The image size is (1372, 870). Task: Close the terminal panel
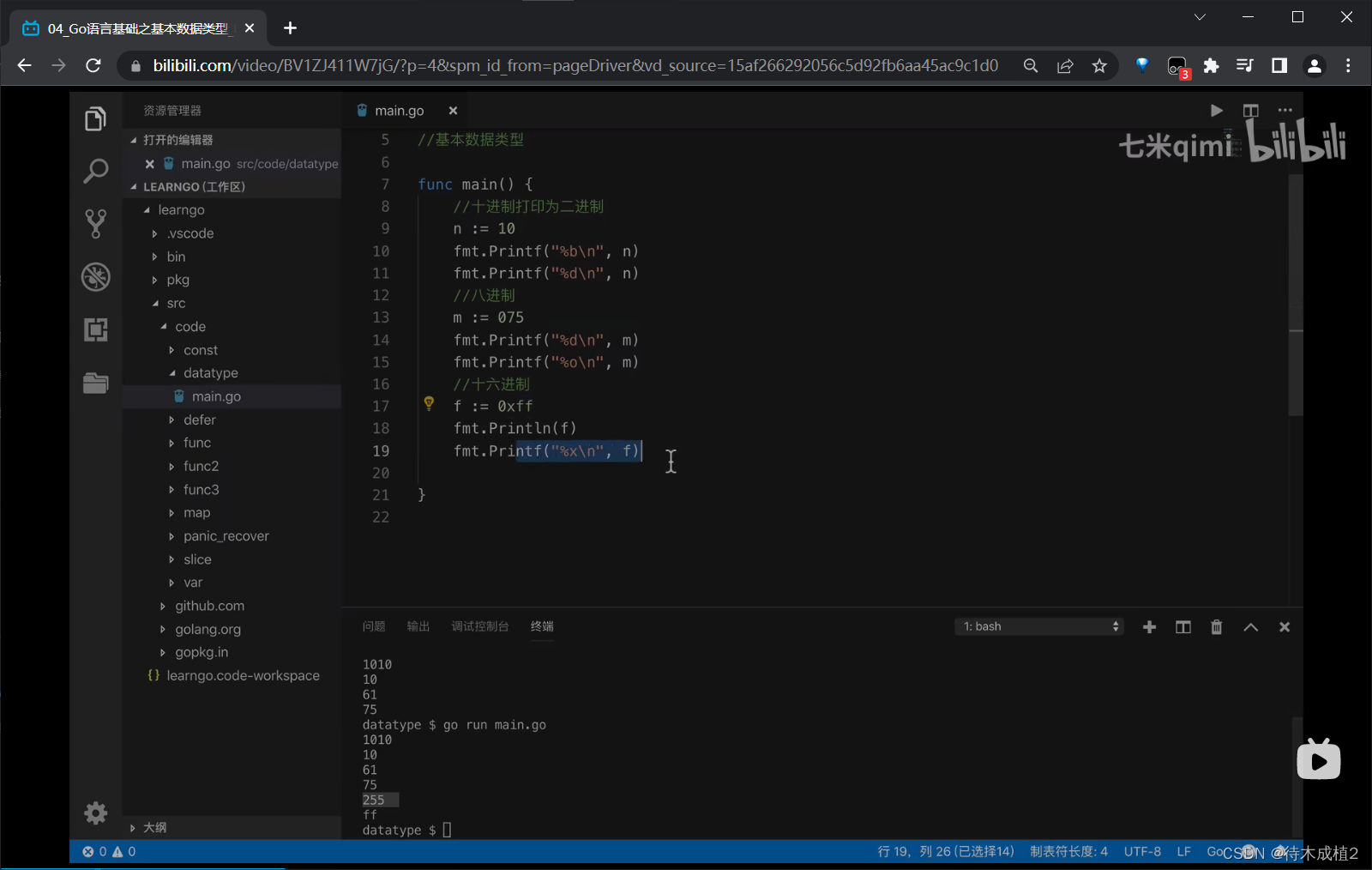click(x=1284, y=627)
